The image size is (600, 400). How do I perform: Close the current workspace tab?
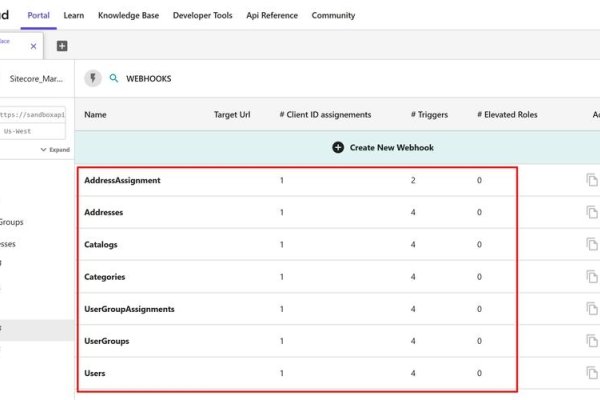(x=33, y=46)
